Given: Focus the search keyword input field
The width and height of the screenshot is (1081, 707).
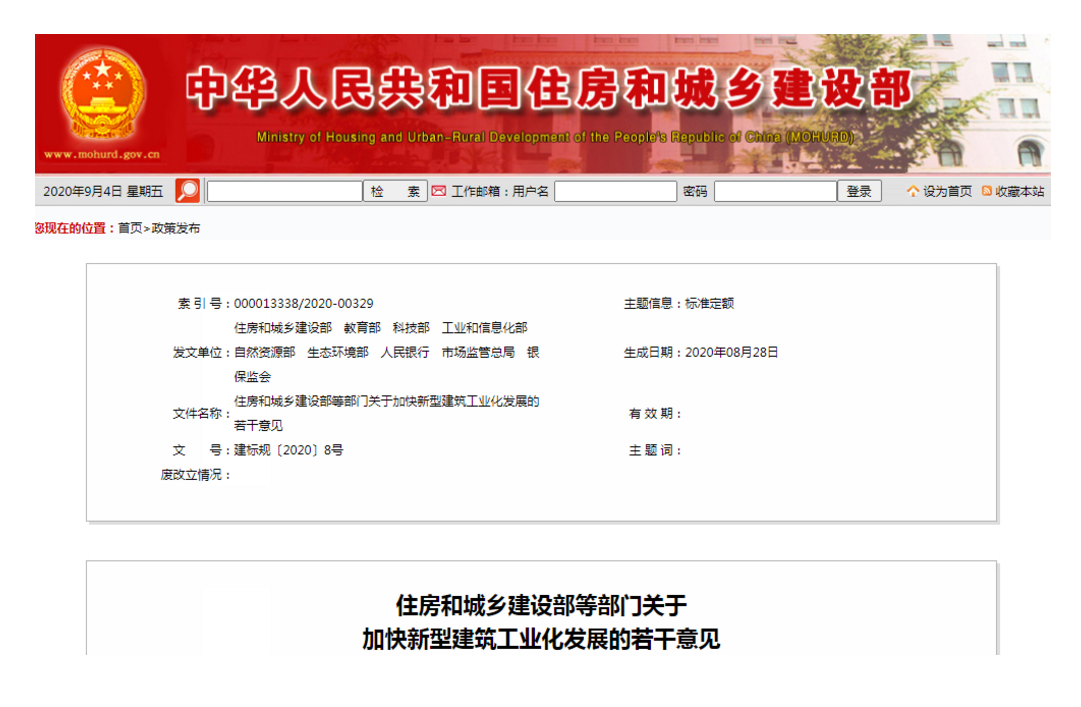Looking at the screenshot, I should coord(284,191).
